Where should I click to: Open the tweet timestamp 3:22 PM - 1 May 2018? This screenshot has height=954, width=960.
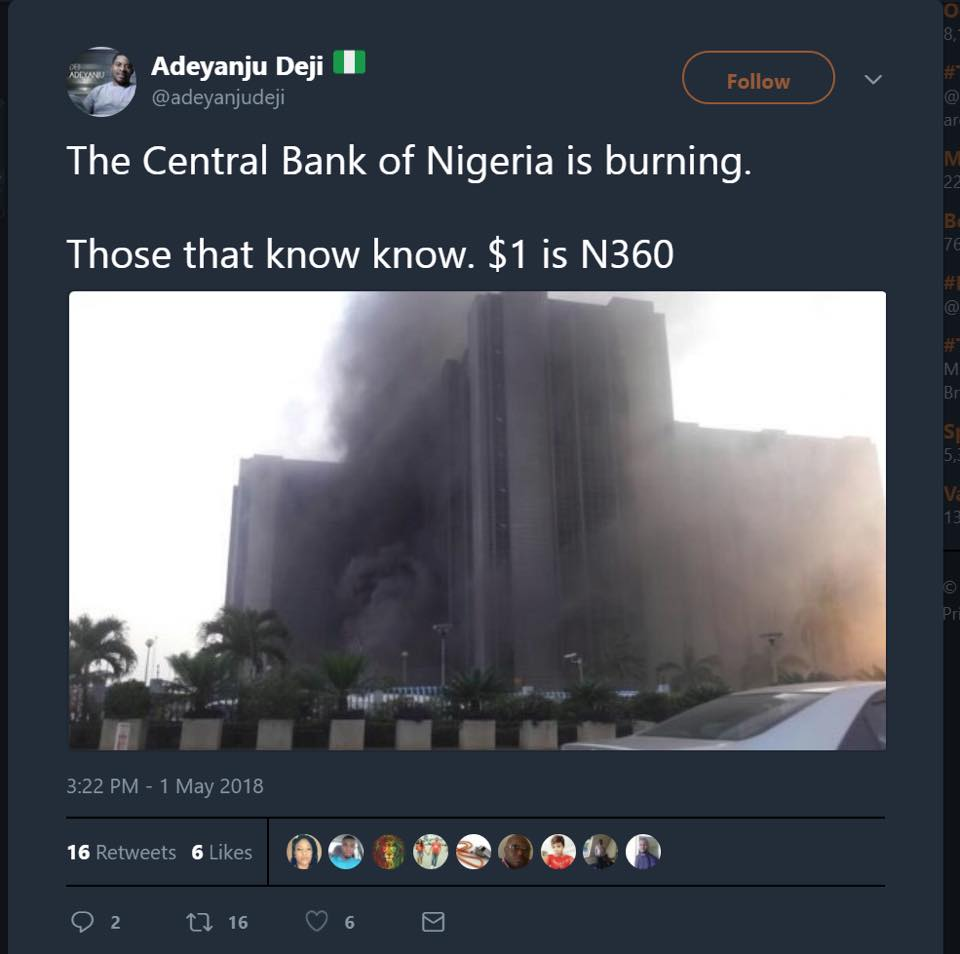point(165,786)
